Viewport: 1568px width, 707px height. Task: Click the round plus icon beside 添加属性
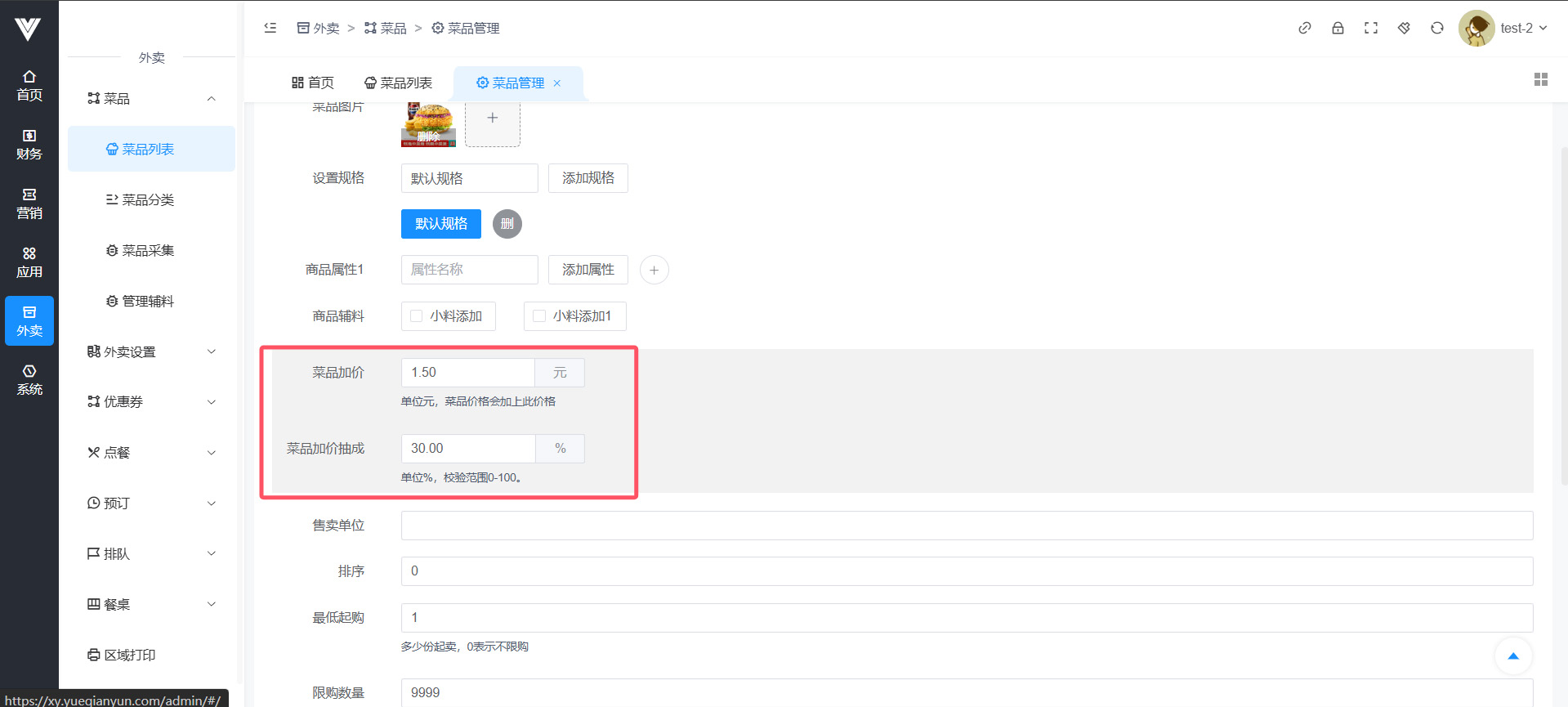point(654,270)
